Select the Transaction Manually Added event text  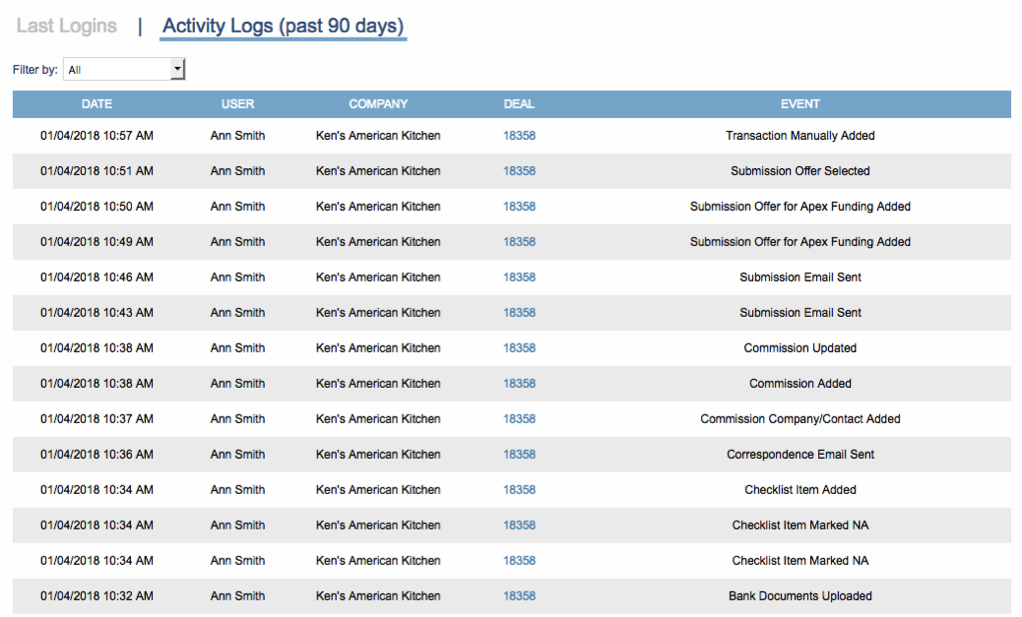click(800, 136)
